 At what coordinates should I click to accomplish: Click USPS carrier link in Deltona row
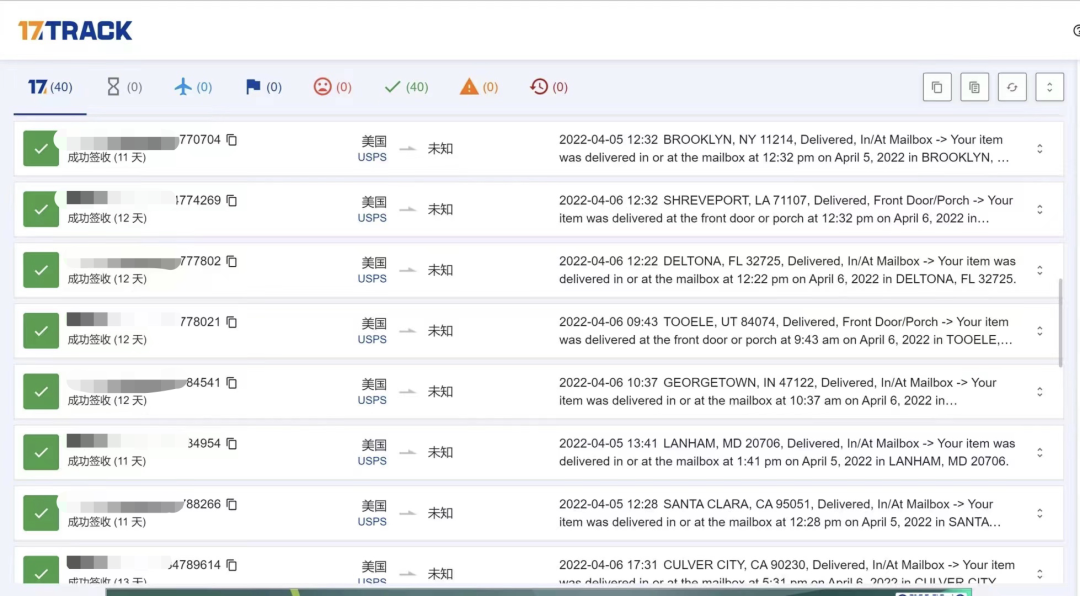tap(372, 279)
